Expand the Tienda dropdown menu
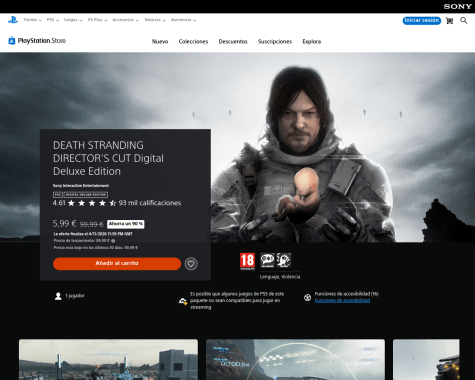The height and width of the screenshot is (380, 475). tap(32, 20)
